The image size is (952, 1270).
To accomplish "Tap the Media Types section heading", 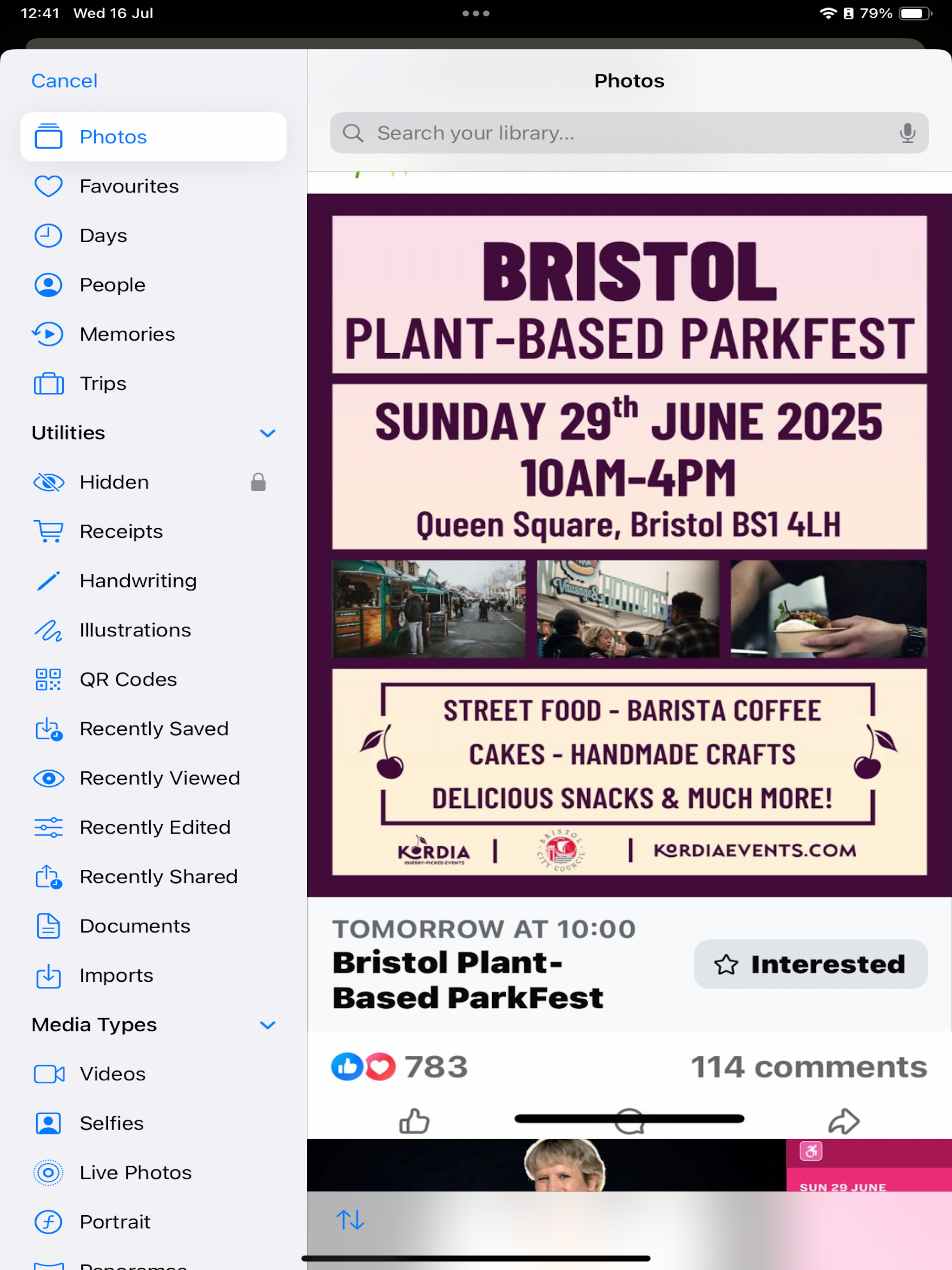I will click(94, 1025).
